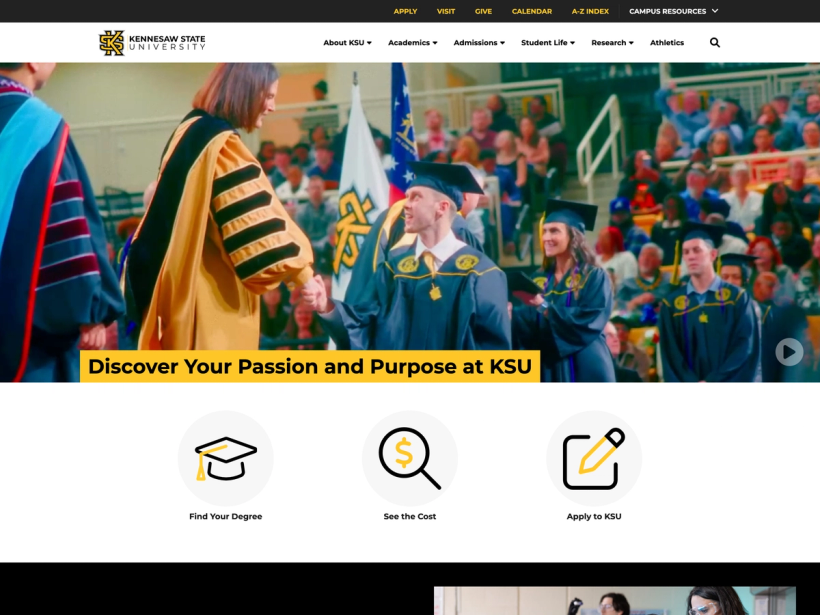The width and height of the screenshot is (820, 615).
Task: Open the Research dropdown menu
Action: pyautogui.click(x=612, y=42)
